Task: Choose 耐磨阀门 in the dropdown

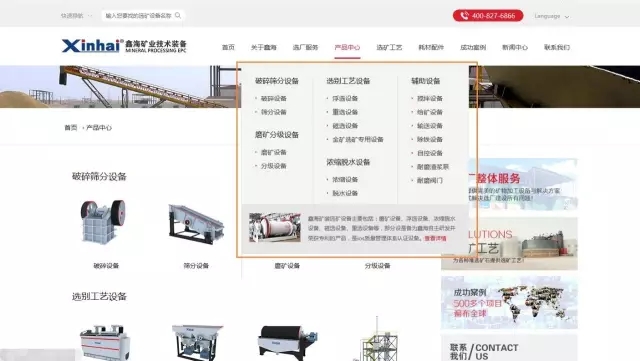Action: (x=429, y=180)
